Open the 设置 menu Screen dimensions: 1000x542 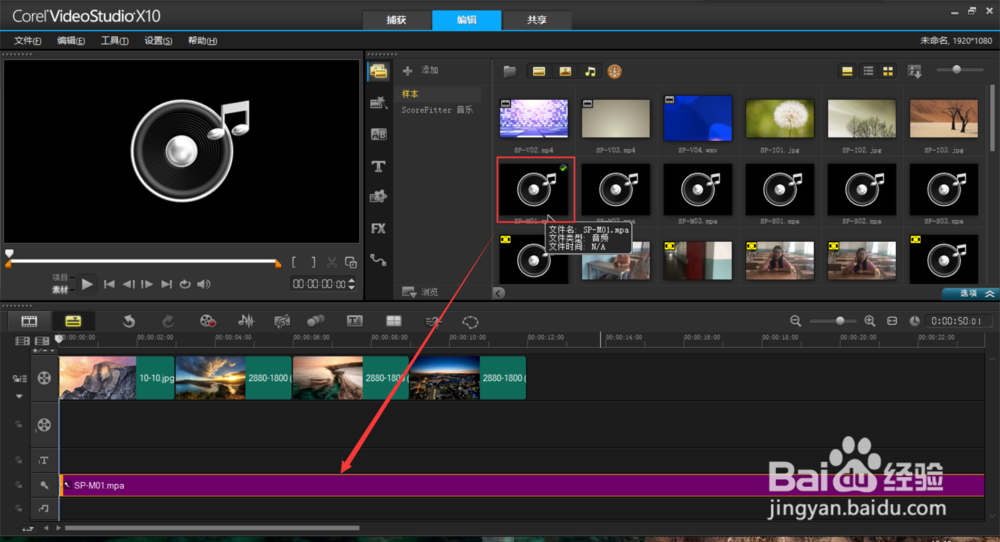point(158,41)
